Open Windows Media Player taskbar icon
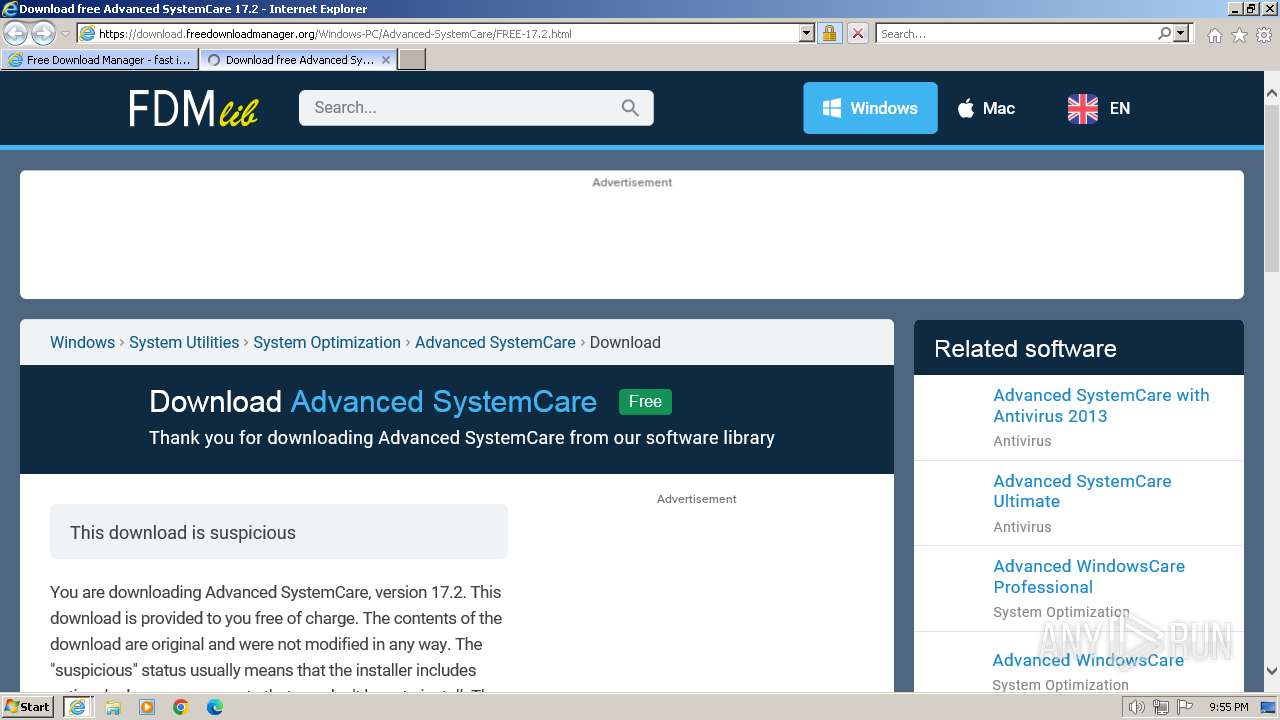 point(146,707)
